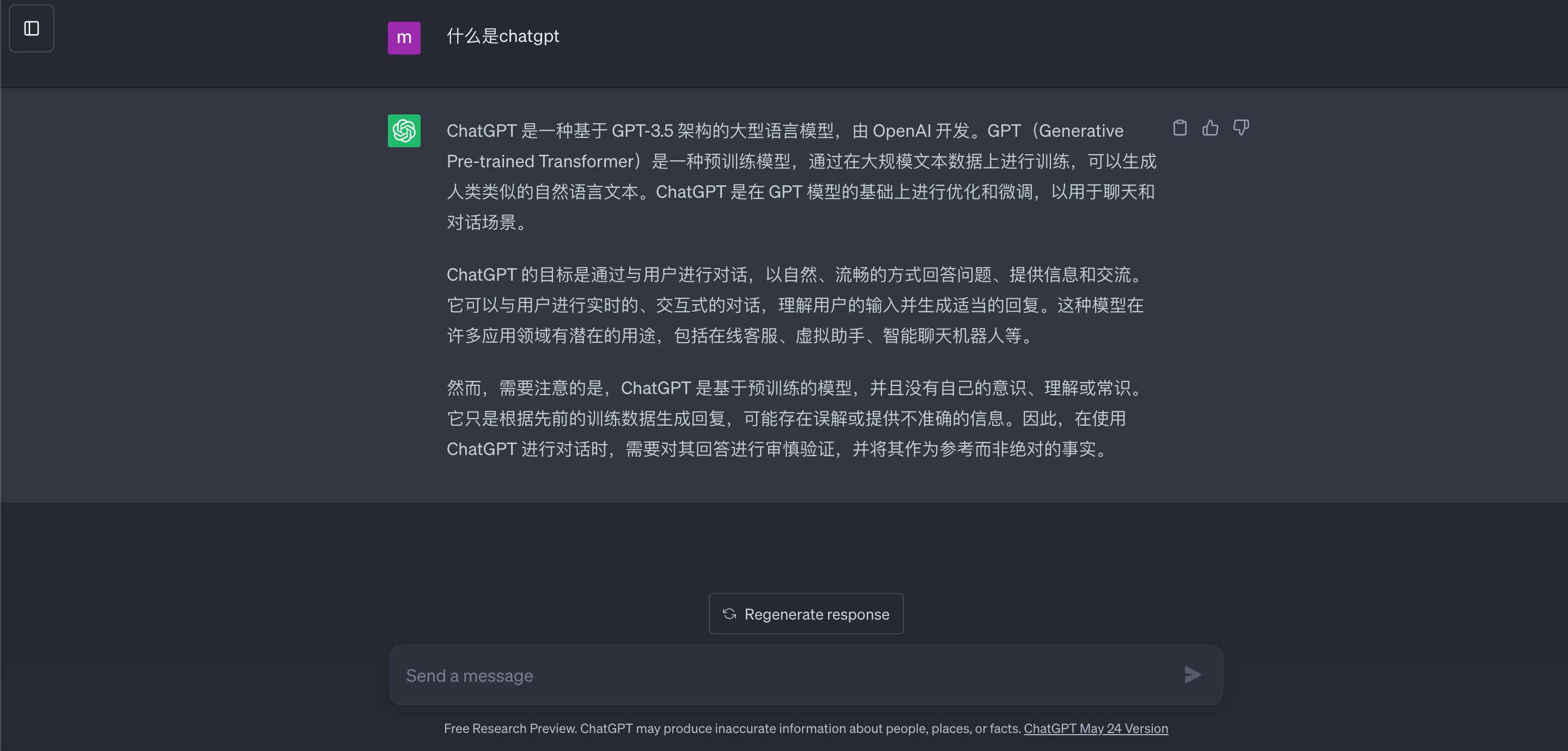The height and width of the screenshot is (751, 1568).
Task: Click the purple "m" user avatar
Action: click(404, 38)
